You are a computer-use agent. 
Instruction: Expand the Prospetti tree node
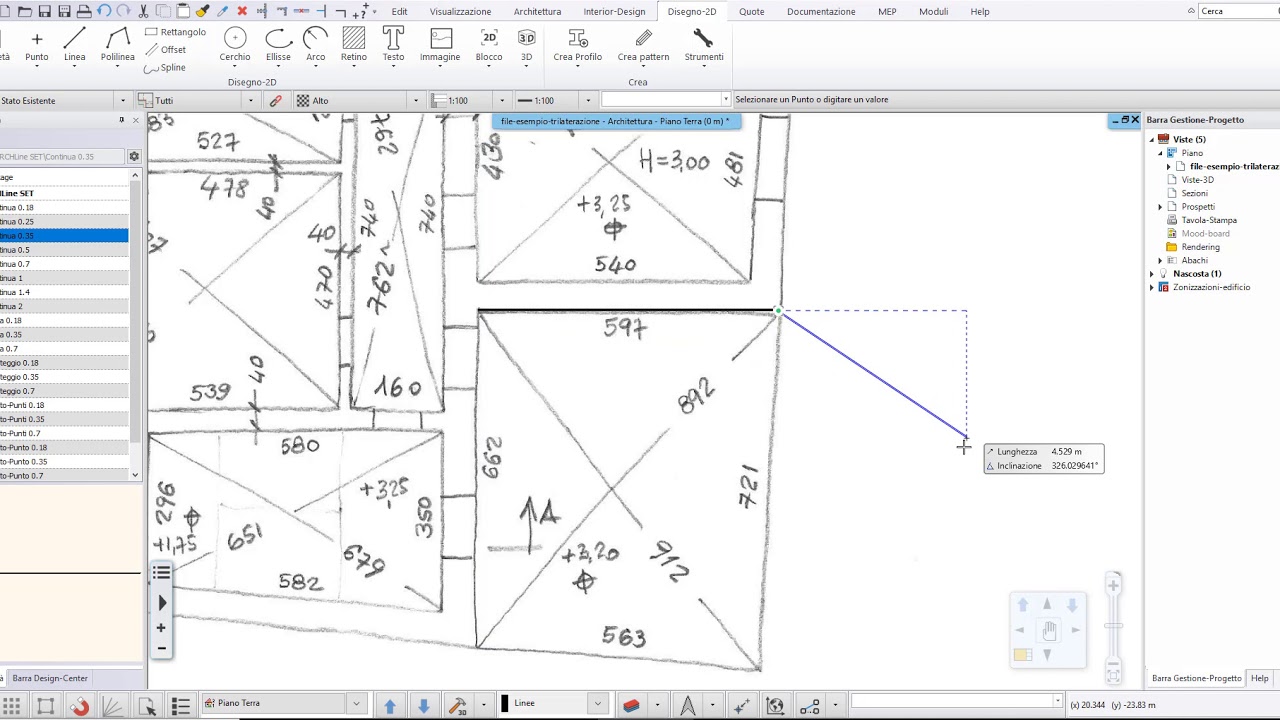pyautogui.click(x=1160, y=207)
